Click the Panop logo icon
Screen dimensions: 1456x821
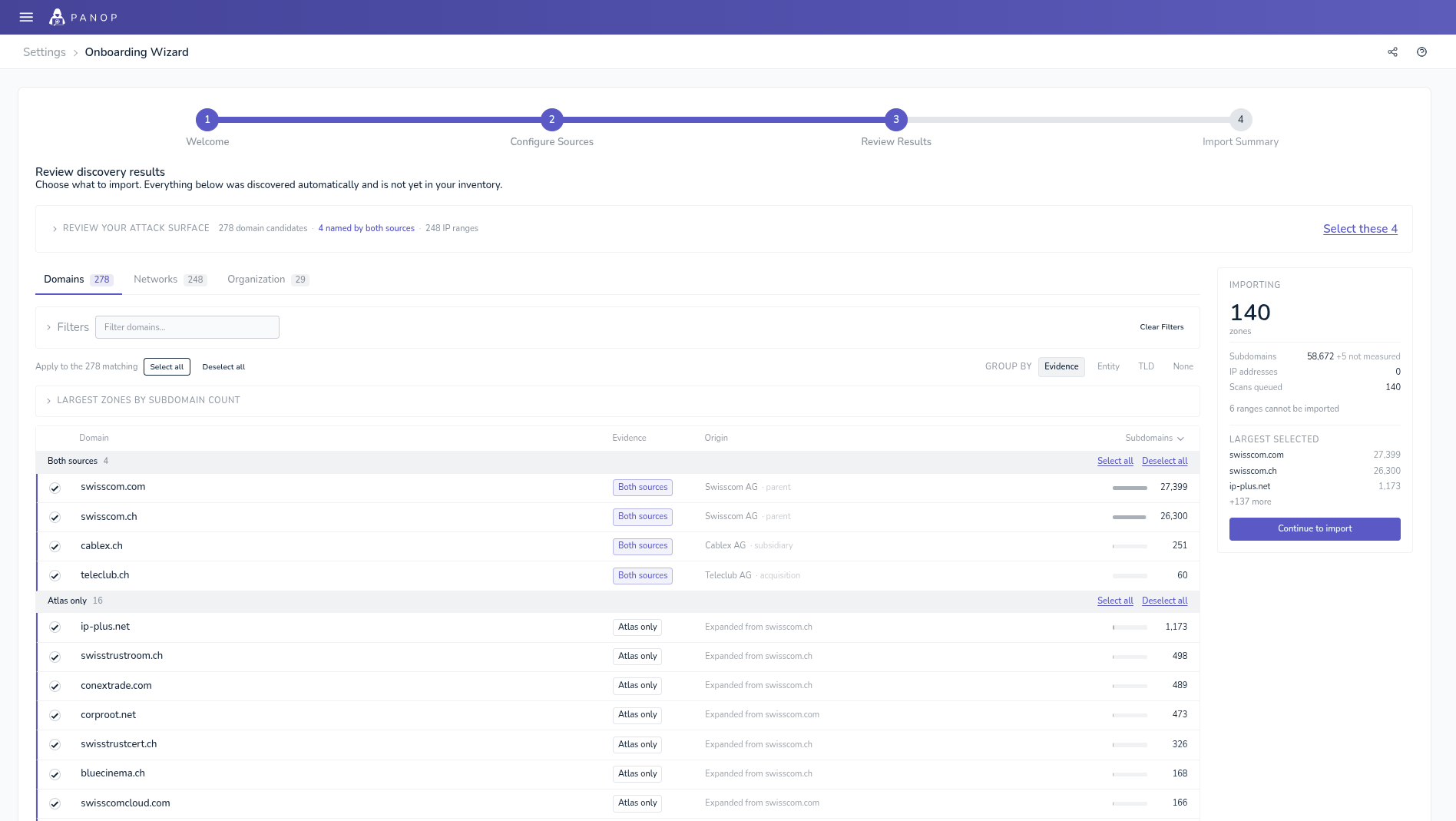tap(57, 17)
